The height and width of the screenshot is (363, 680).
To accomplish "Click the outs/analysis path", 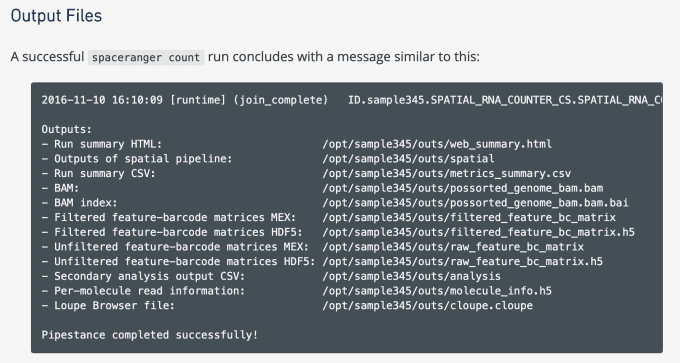I will (x=412, y=277).
